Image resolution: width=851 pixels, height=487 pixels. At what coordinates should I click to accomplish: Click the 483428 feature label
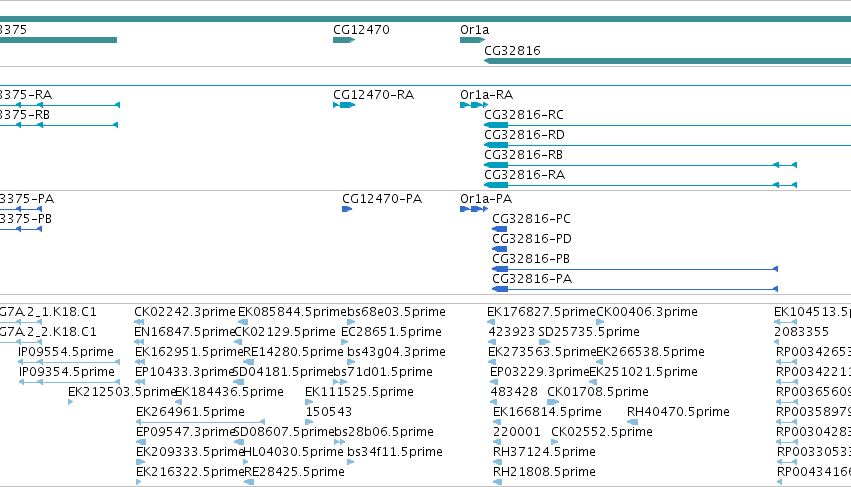514,393
